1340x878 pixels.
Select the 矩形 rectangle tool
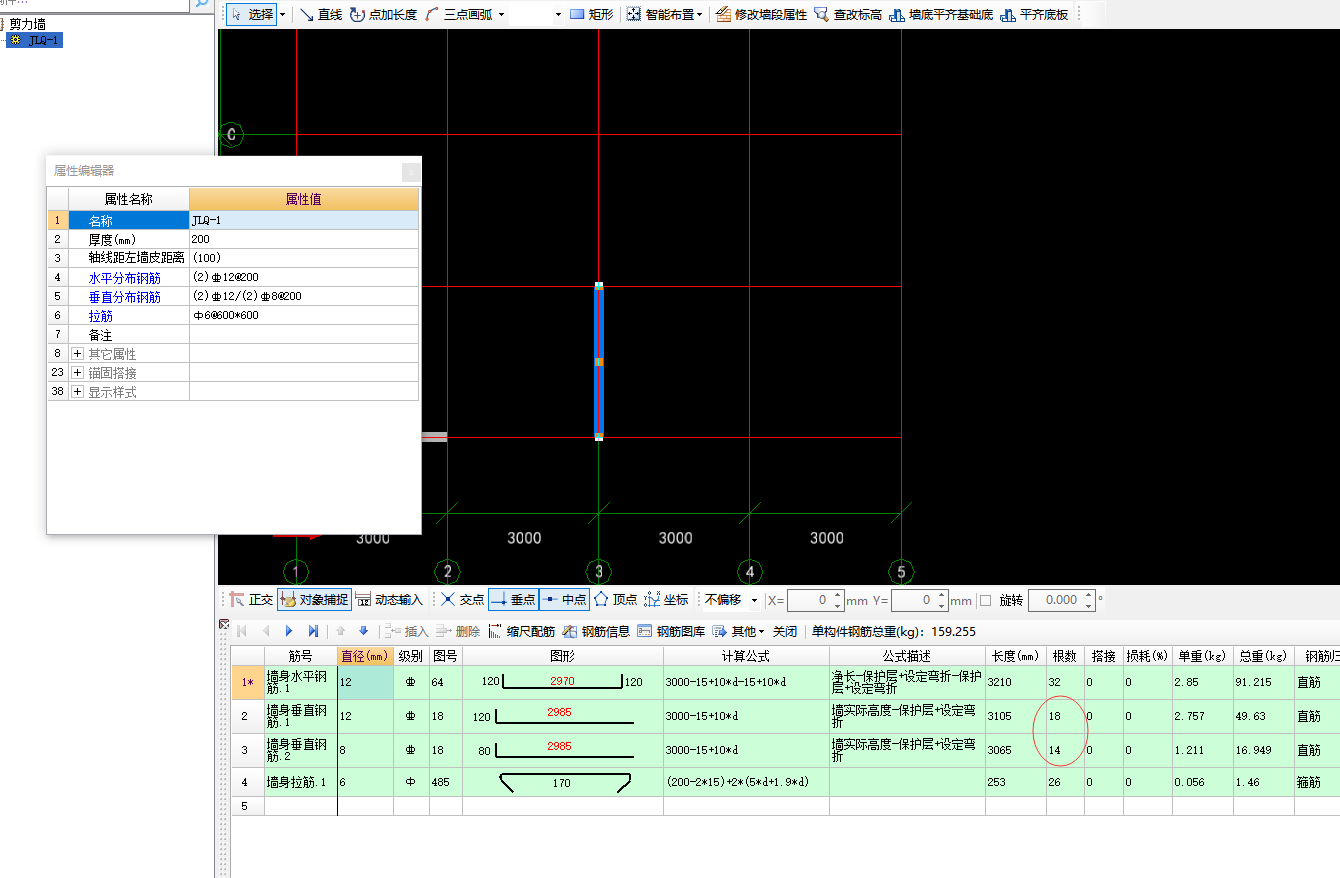pos(591,15)
